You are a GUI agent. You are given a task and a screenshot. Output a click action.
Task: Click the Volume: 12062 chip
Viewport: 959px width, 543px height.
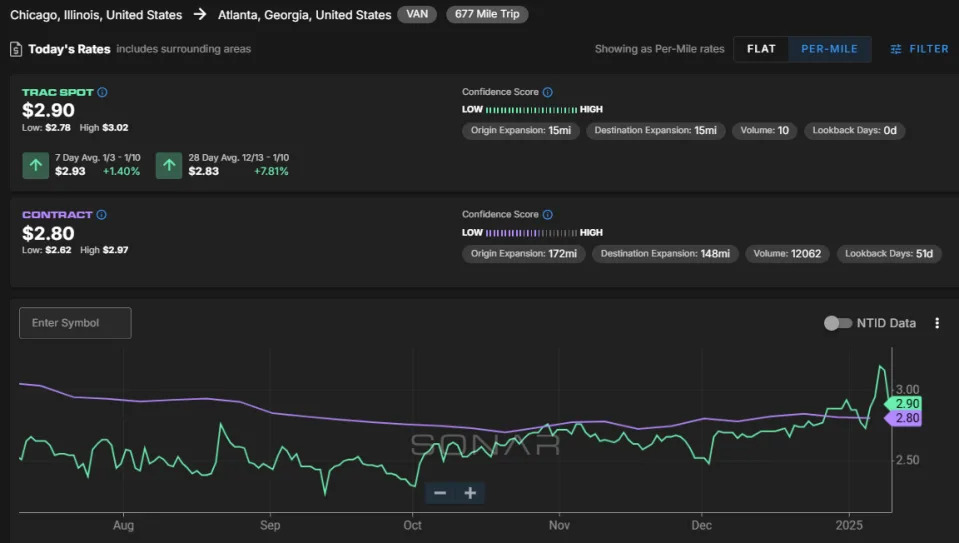tap(787, 254)
